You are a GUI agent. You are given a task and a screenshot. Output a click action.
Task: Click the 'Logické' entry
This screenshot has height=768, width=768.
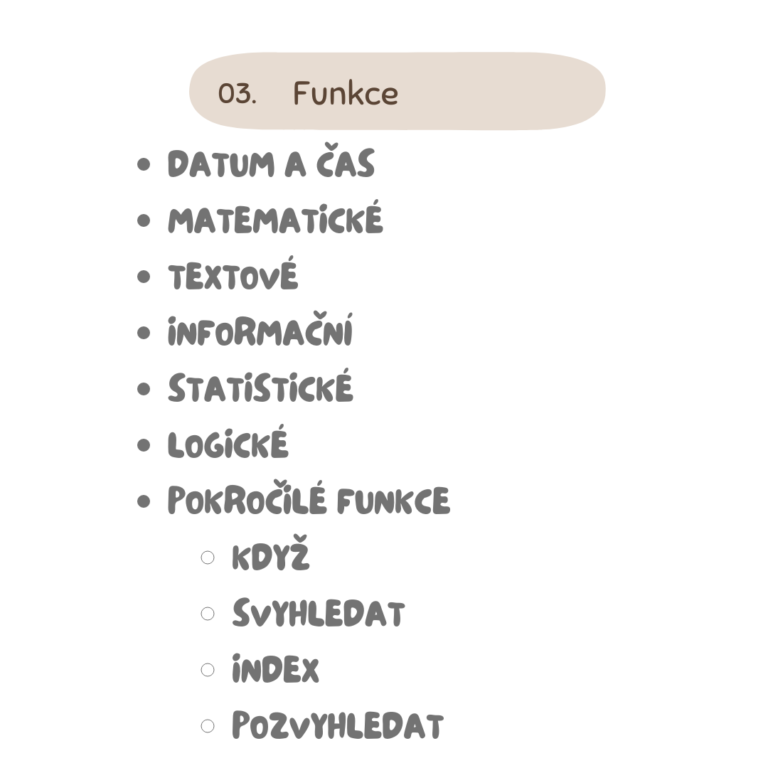[x=228, y=443]
